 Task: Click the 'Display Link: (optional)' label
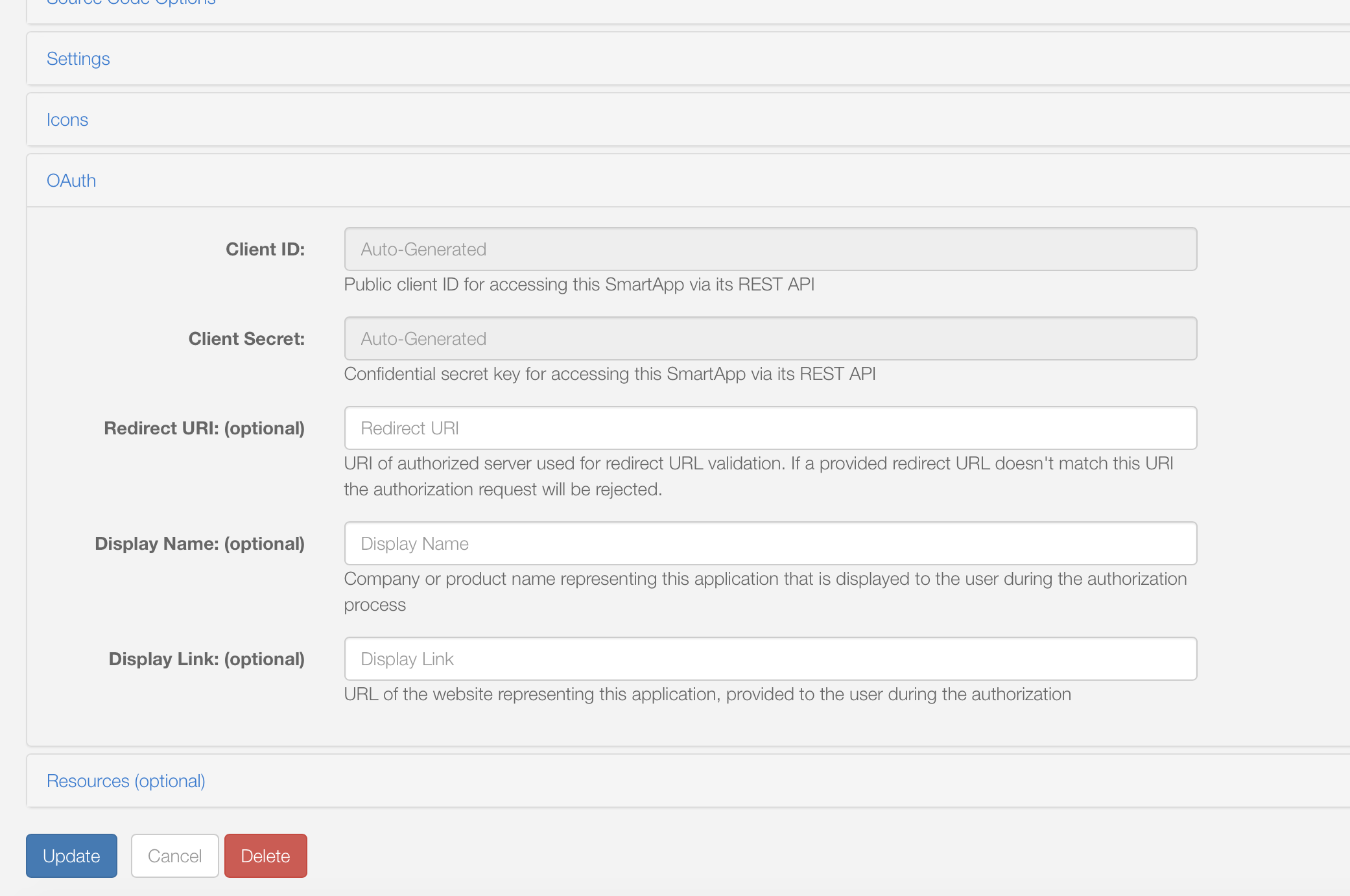click(x=206, y=659)
